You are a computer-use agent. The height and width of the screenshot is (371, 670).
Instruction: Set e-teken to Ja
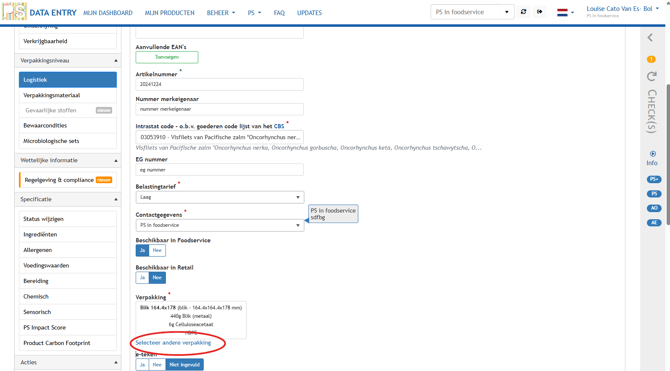click(142, 365)
